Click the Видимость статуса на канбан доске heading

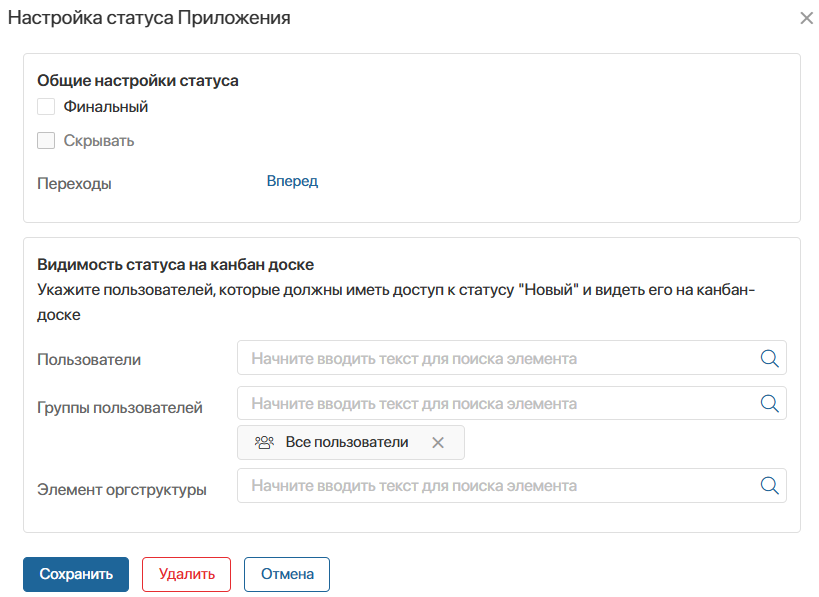click(176, 264)
